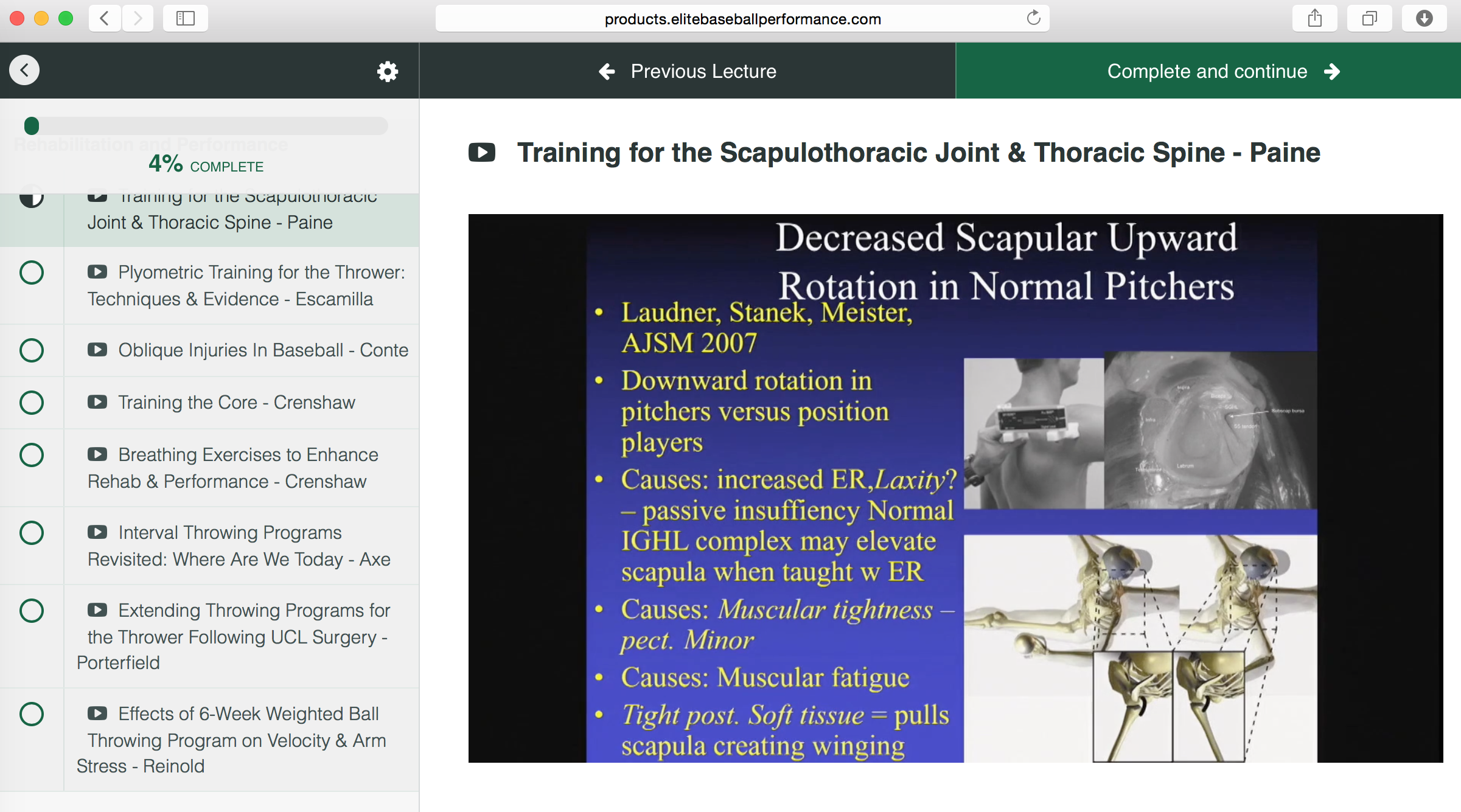
Task: Toggle completion circle for Plyometric Training lecture
Action: point(32,272)
